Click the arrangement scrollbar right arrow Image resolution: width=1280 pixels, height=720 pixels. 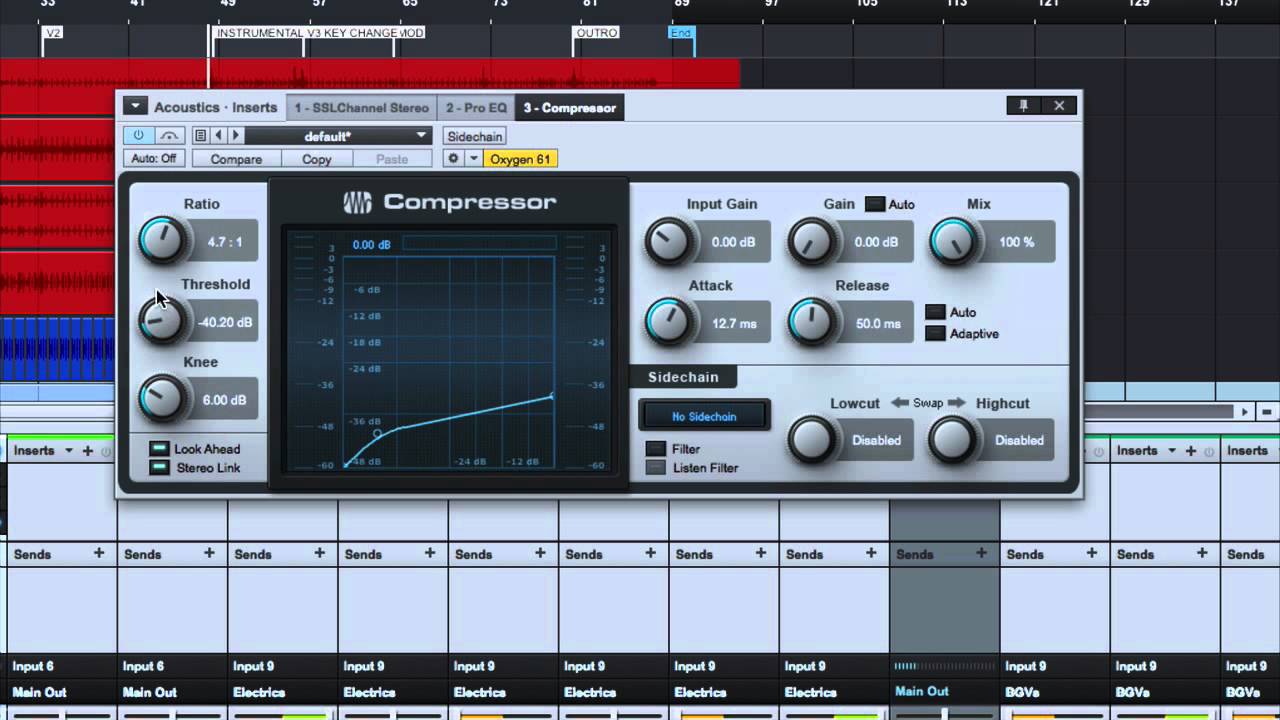[1245, 411]
